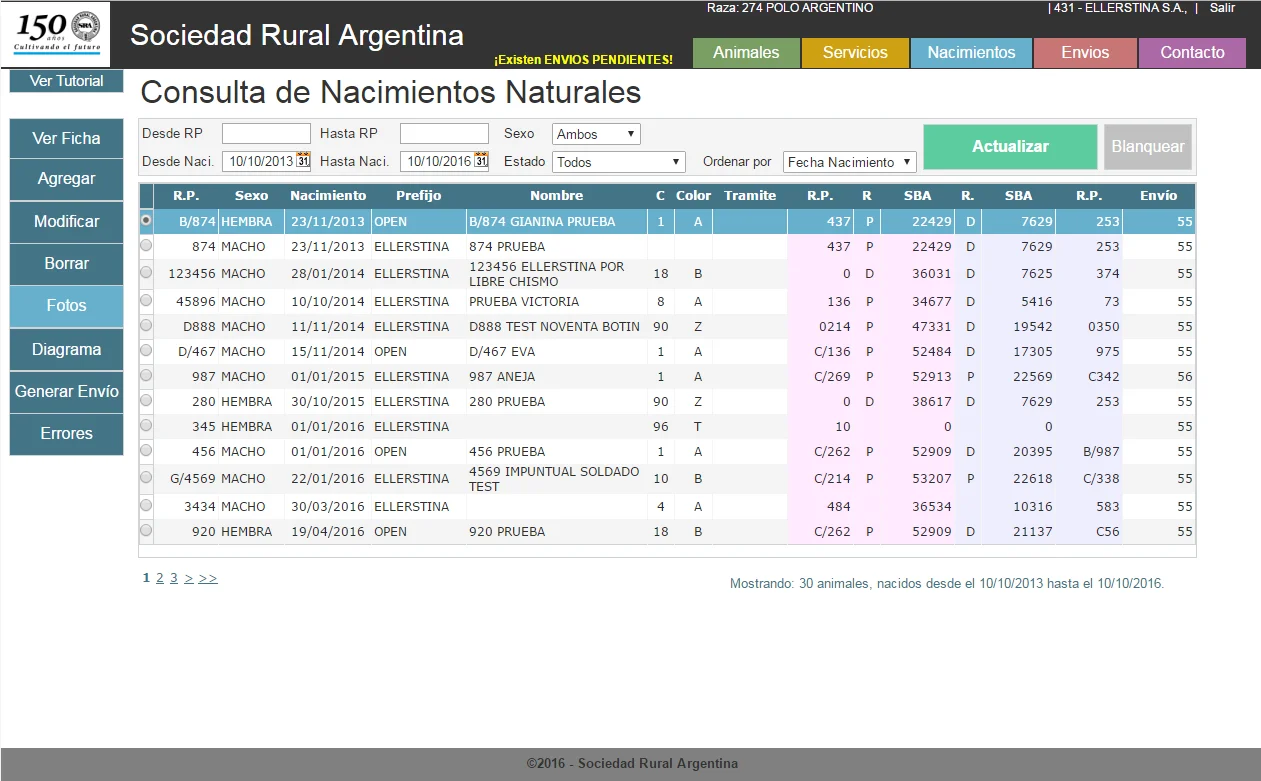Switch to the Nacimientos menu tab

pyautogui.click(x=971, y=53)
